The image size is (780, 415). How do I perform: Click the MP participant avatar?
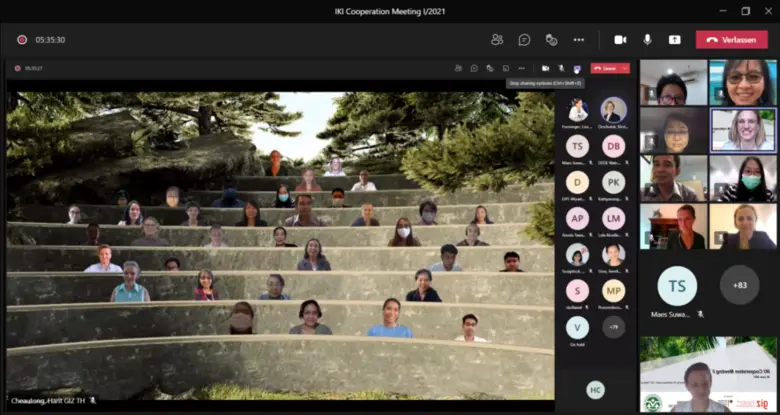coord(613,291)
